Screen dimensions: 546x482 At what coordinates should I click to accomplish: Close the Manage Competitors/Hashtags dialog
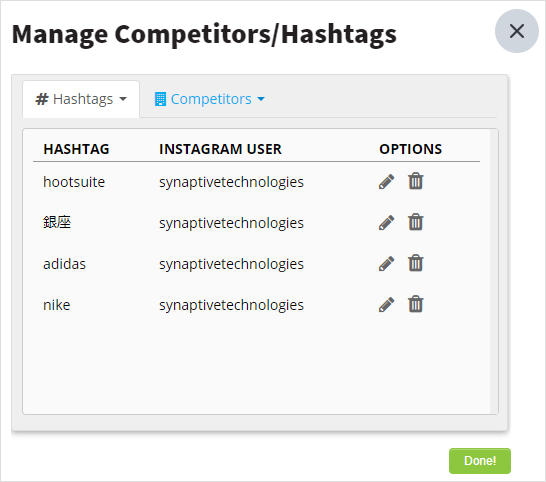(x=517, y=31)
